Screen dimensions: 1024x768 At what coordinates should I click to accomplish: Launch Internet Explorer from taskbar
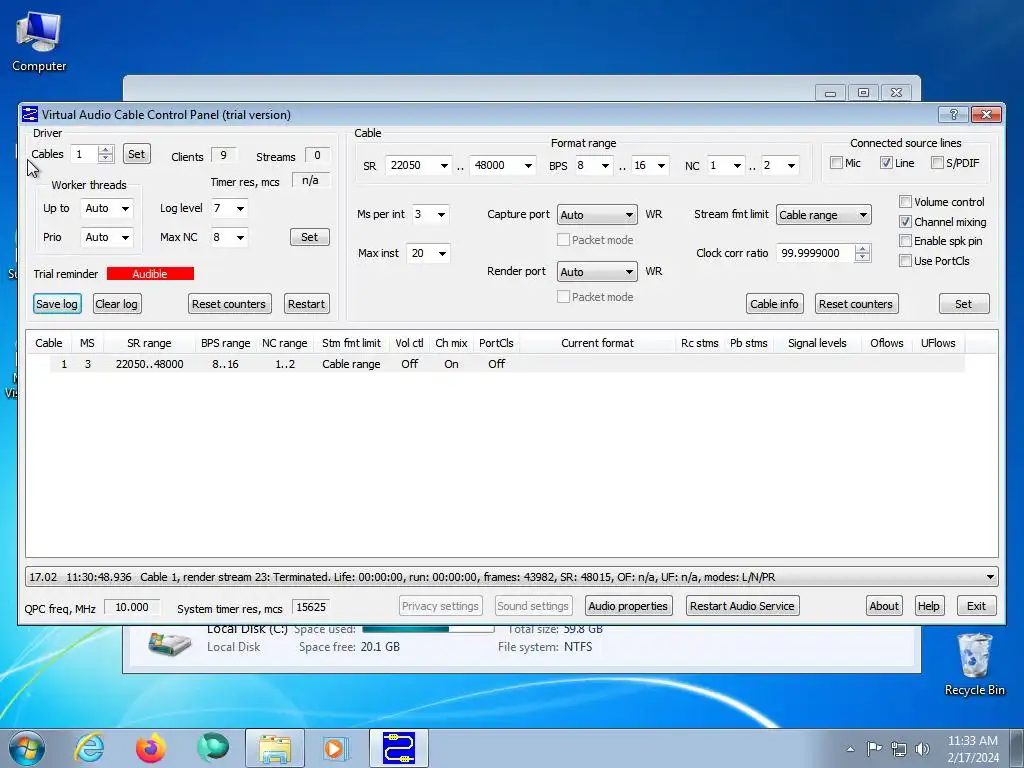click(89, 748)
